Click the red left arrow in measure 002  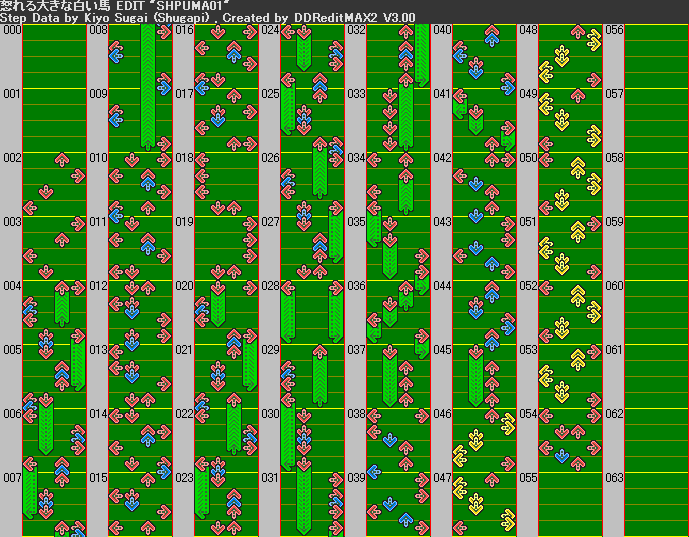pos(30,208)
